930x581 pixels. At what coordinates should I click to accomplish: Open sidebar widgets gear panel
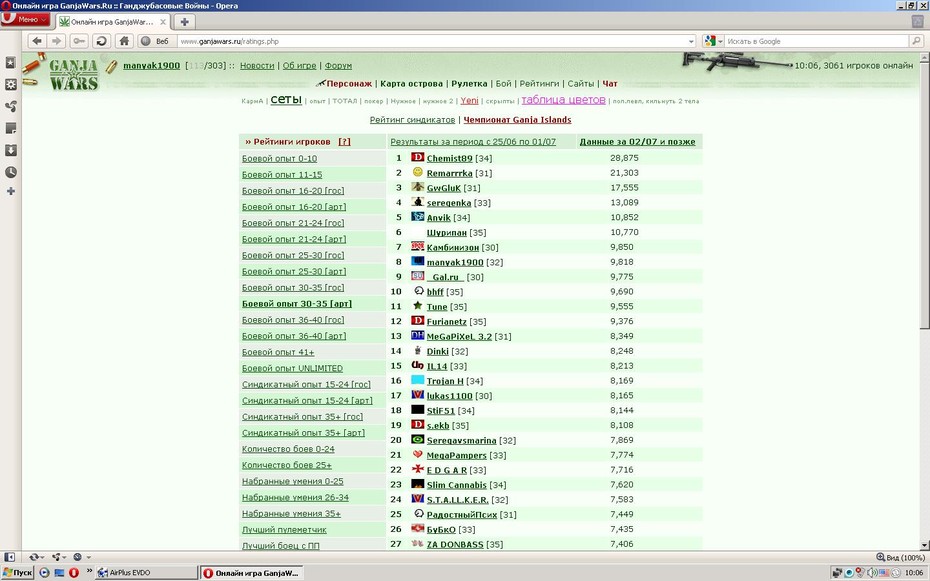pos(11,84)
